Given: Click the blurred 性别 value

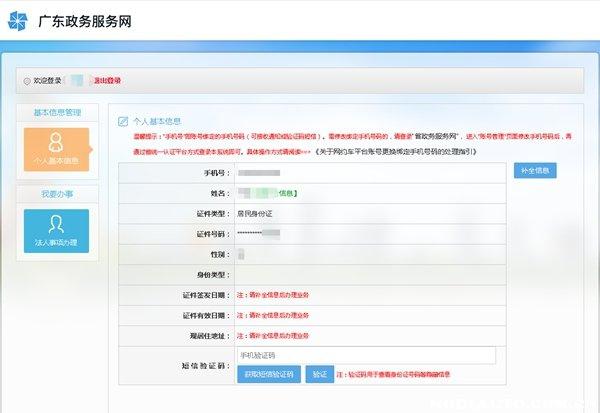Looking at the screenshot, I should [241, 254].
